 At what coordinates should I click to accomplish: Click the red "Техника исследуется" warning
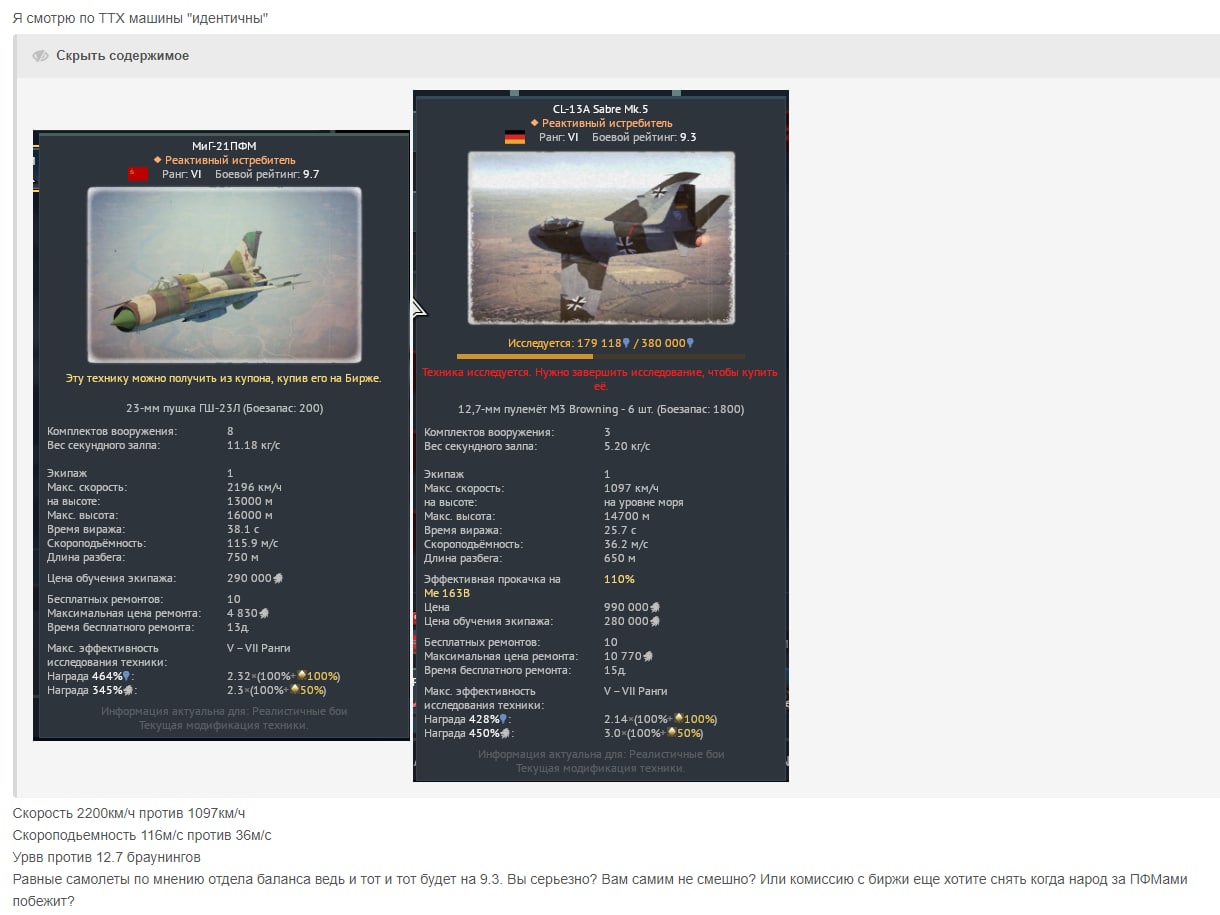(x=600, y=378)
